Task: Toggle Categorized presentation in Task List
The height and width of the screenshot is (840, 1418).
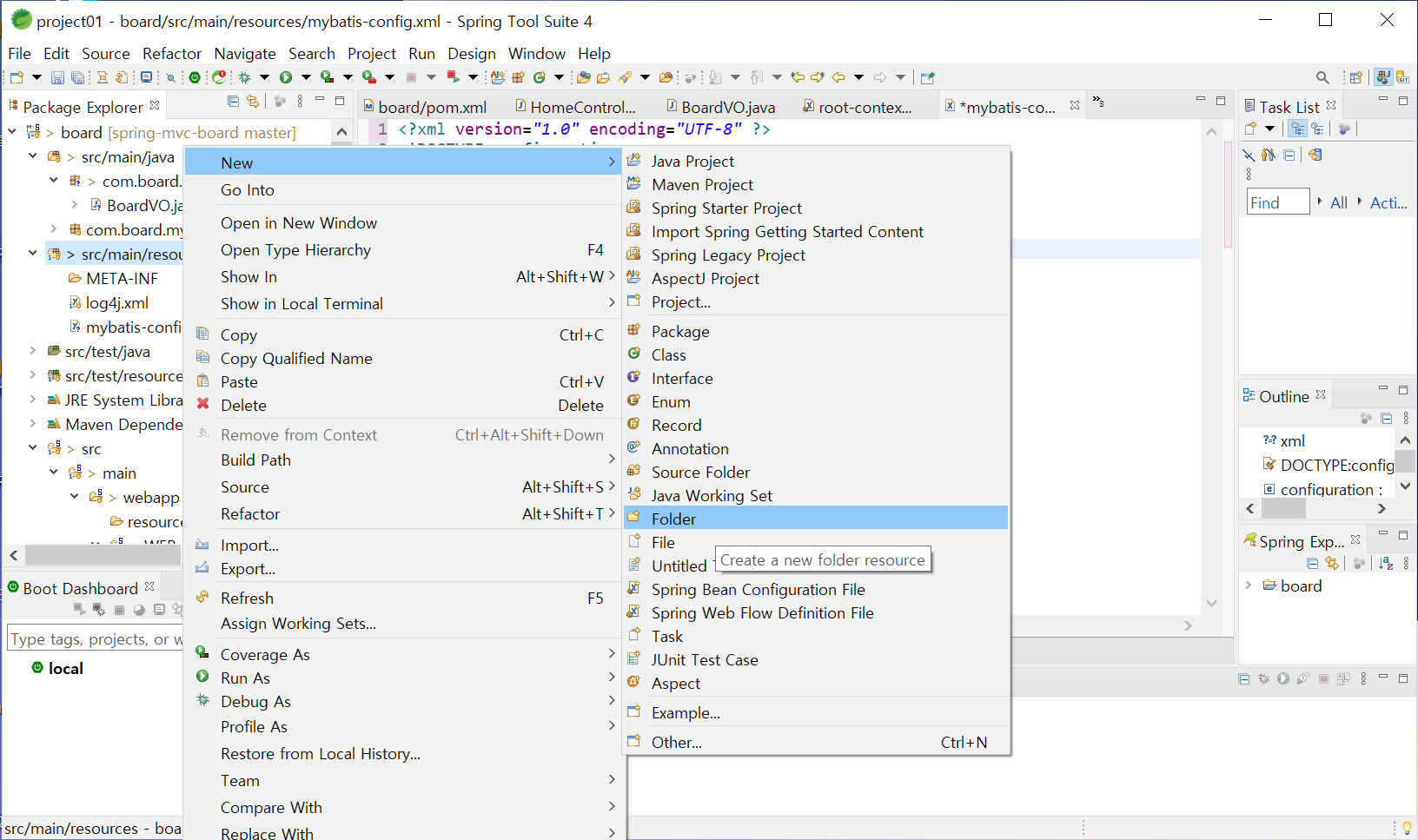Action: coord(1297,129)
